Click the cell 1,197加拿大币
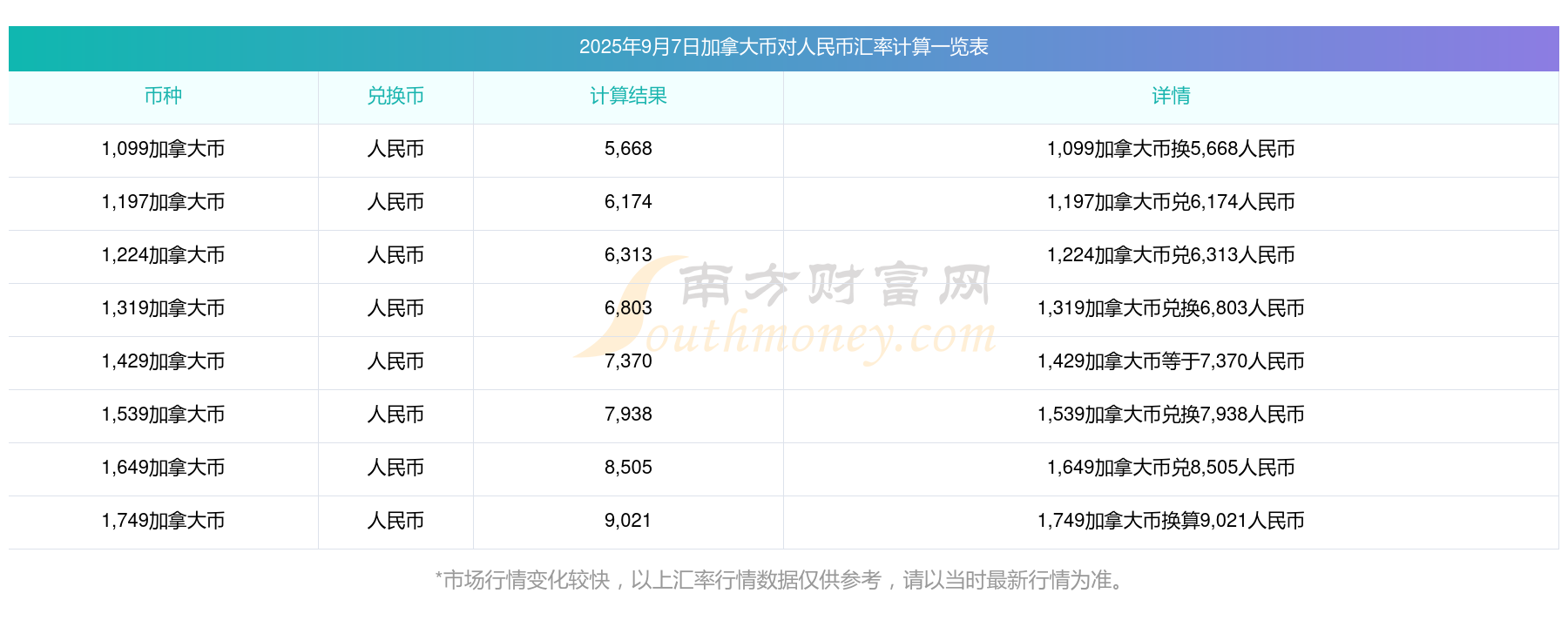This screenshot has height=627, width=1568. (163, 202)
